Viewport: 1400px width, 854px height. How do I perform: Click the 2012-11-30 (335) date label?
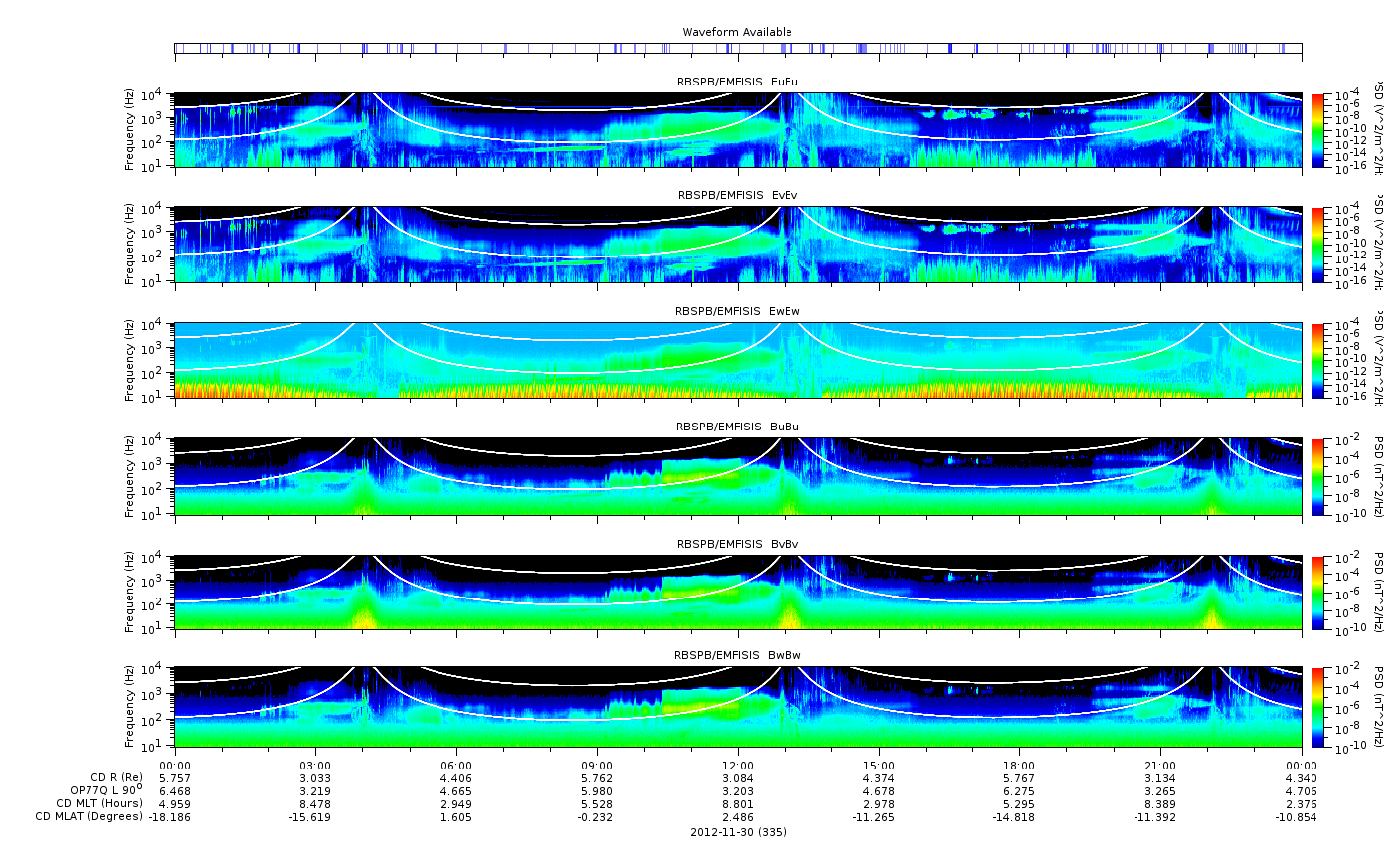[738, 832]
